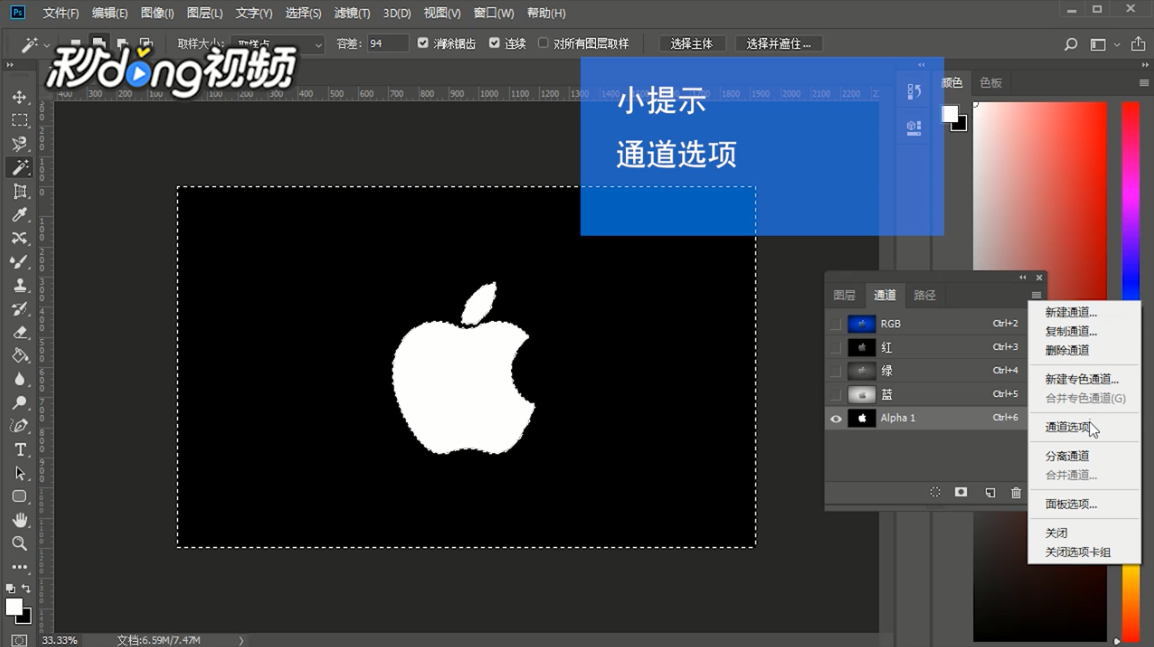
Task: Click the Share export icon
Action: coord(1138,44)
